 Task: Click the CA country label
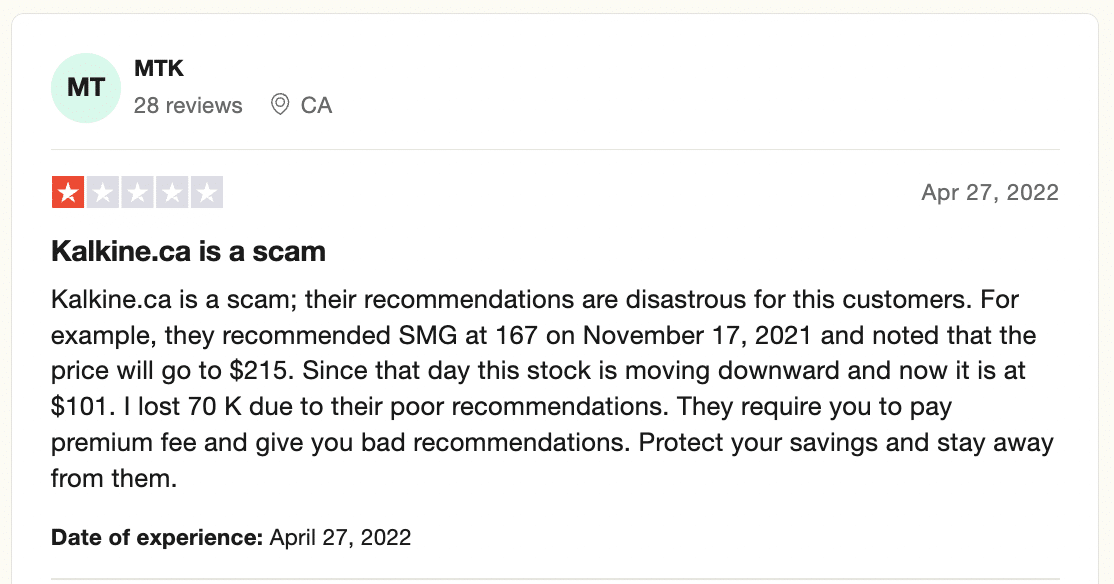tap(316, 105)
